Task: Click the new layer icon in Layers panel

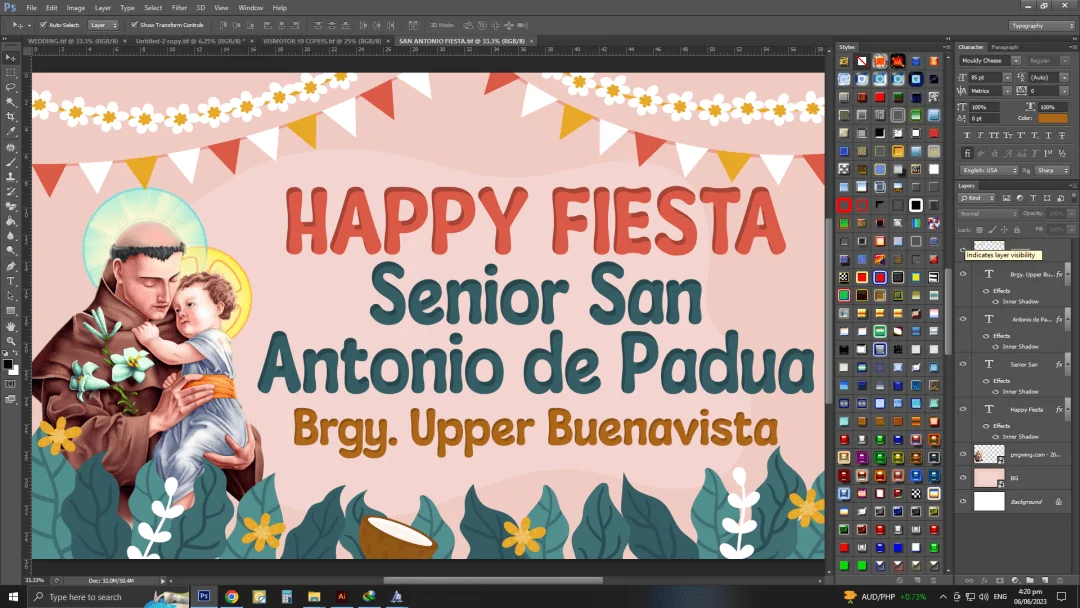Action: click(x=1045, y=580)
